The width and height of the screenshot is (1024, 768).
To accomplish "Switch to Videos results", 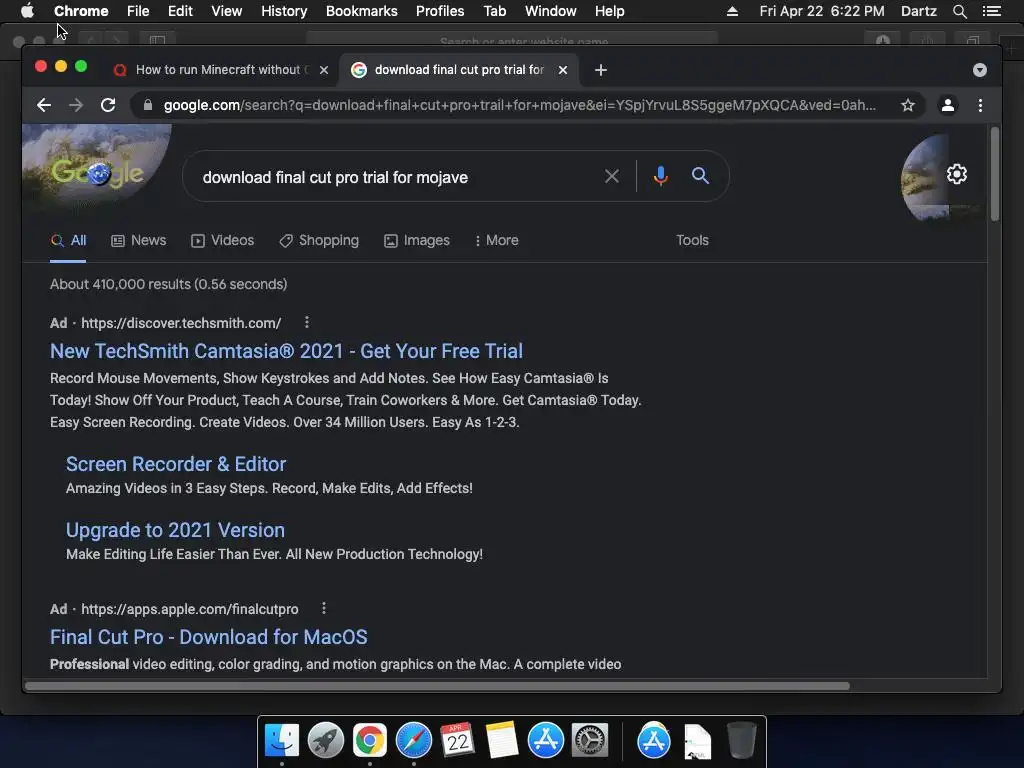I will coord(222,240).
